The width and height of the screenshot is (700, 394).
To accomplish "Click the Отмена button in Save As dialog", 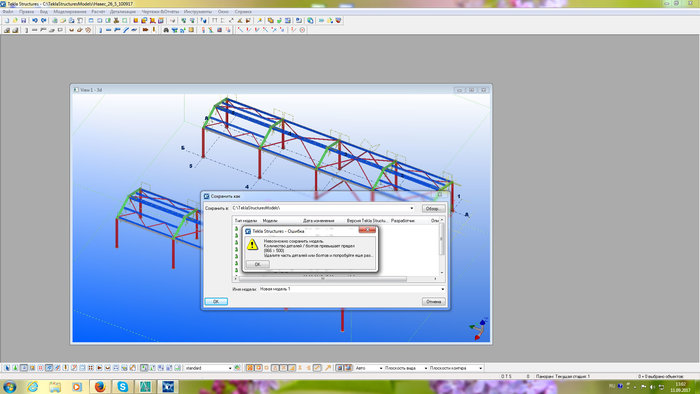I will pos(433,302).
